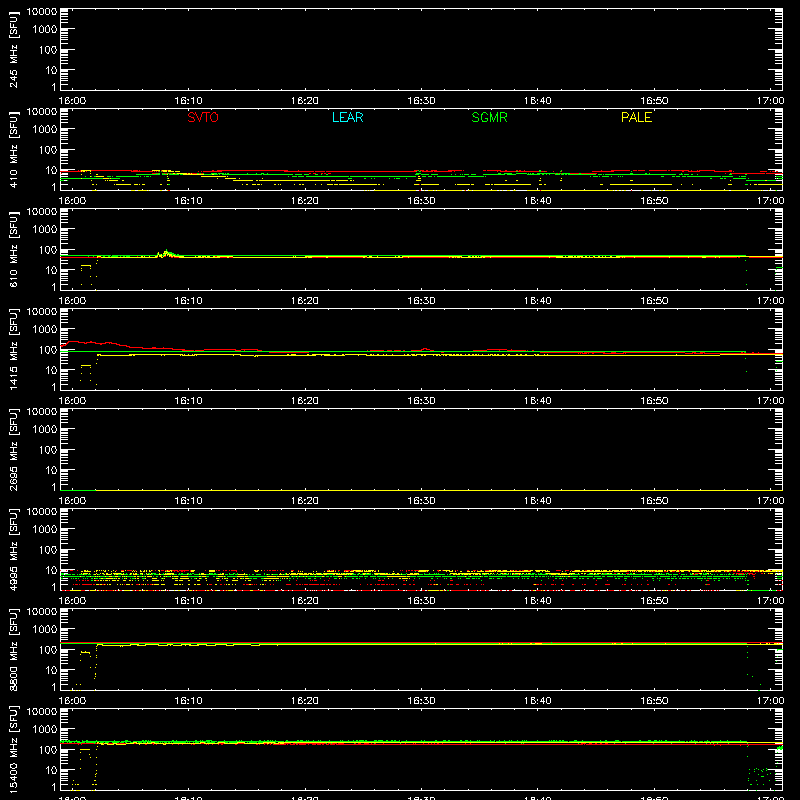Select the 16:40 tick label under 4995 MHz panel

pyautogui.click(x=537, y=601)
